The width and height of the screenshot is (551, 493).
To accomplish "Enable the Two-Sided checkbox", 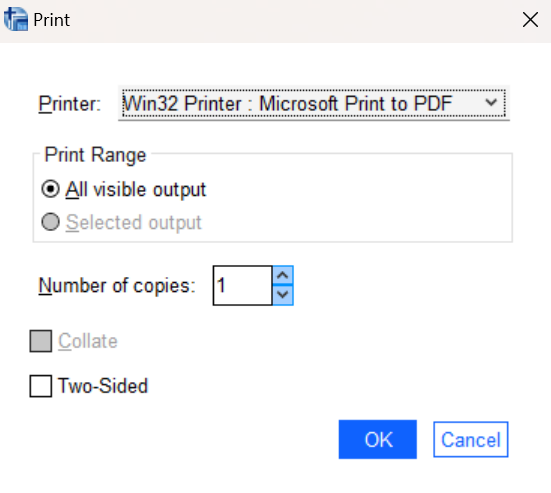I will (41, 386).
